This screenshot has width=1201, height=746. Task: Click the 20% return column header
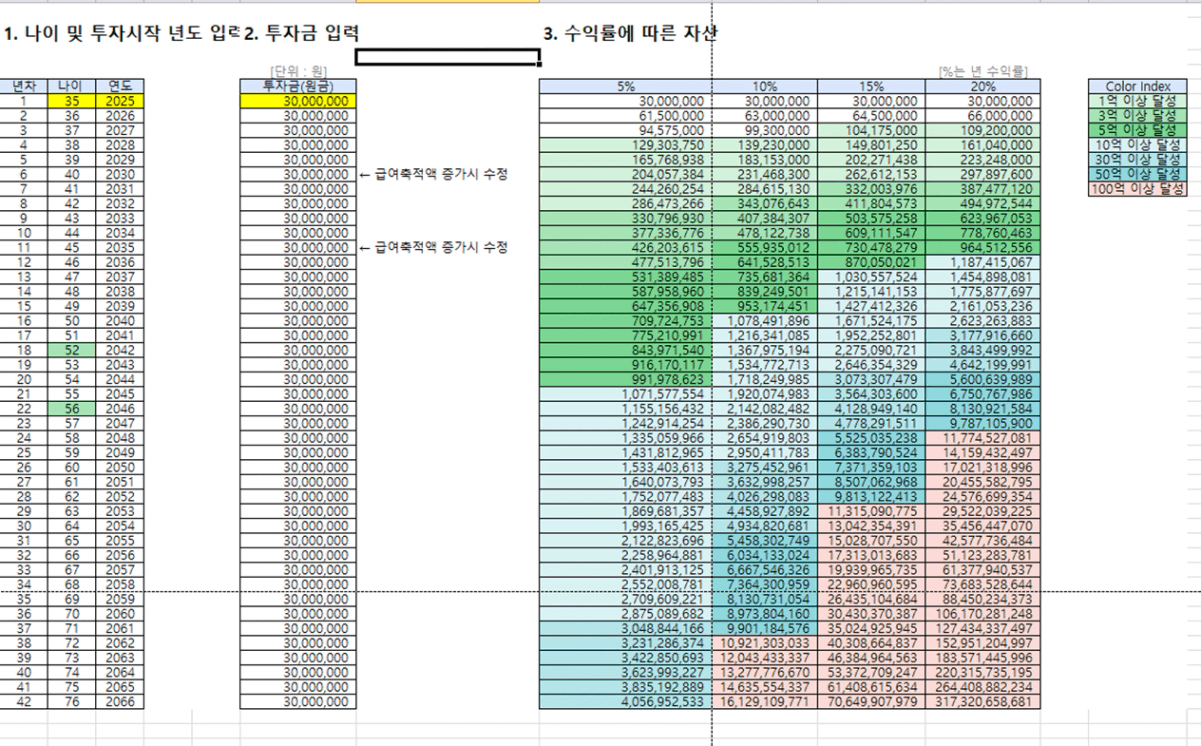(982, 87)
